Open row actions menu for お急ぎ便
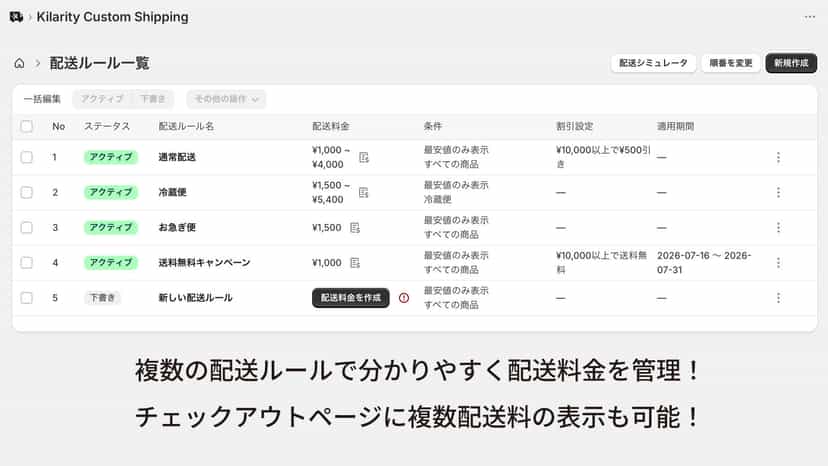 click(x=778, y=228)
